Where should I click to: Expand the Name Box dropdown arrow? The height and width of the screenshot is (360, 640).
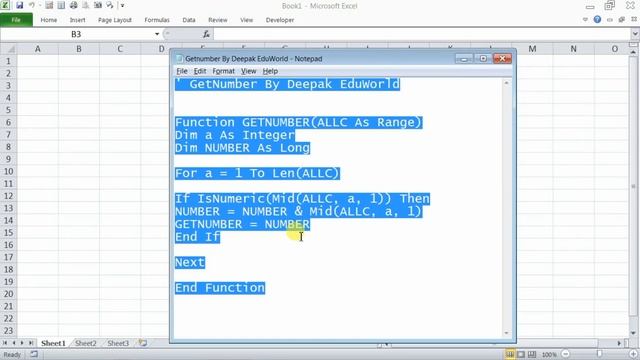coord(157,34)
